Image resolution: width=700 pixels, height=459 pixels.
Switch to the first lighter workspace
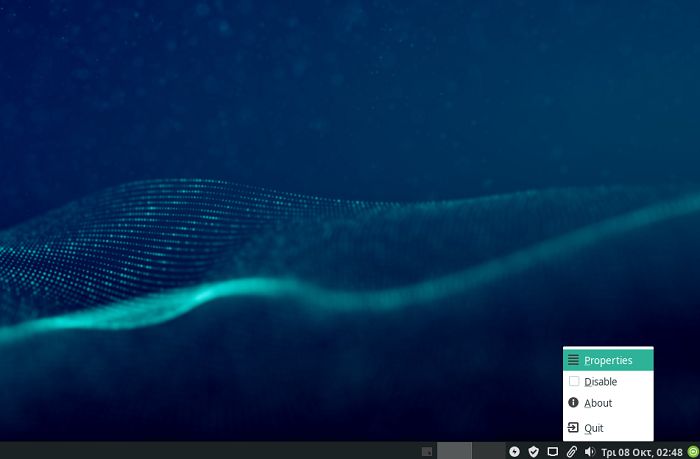tap(454, 451)
